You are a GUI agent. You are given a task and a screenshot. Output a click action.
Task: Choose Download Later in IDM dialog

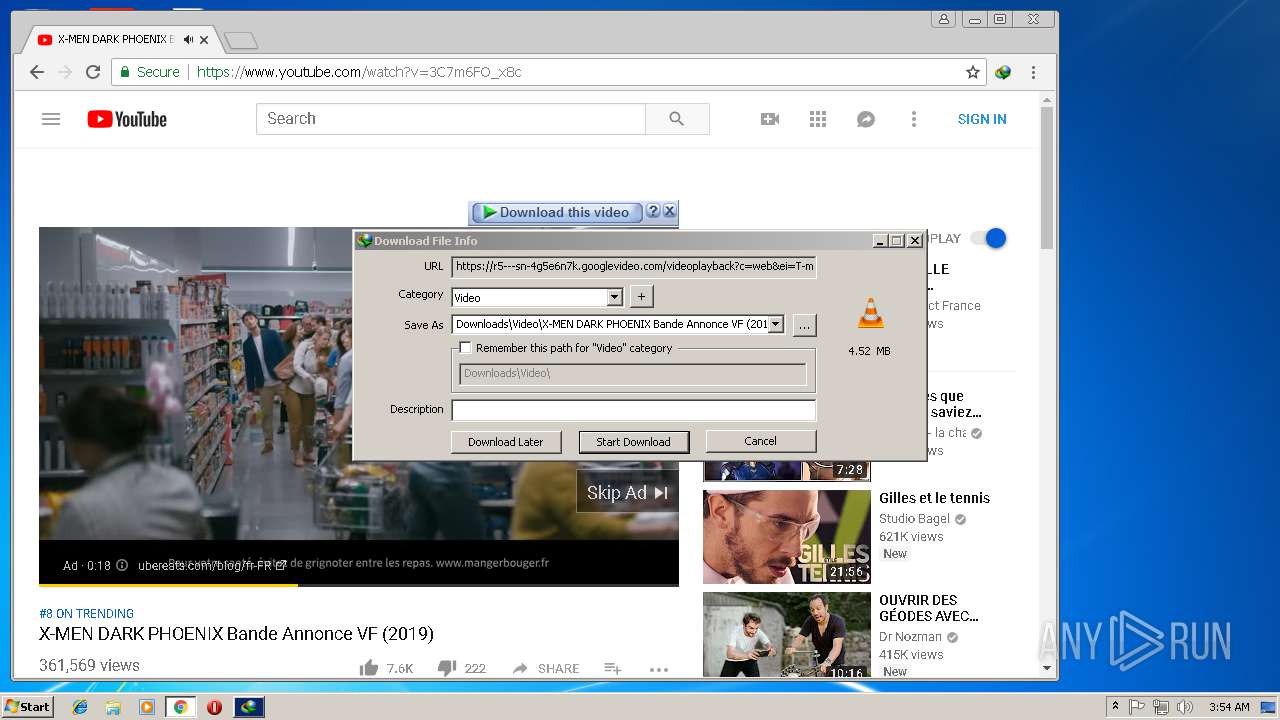505,442
